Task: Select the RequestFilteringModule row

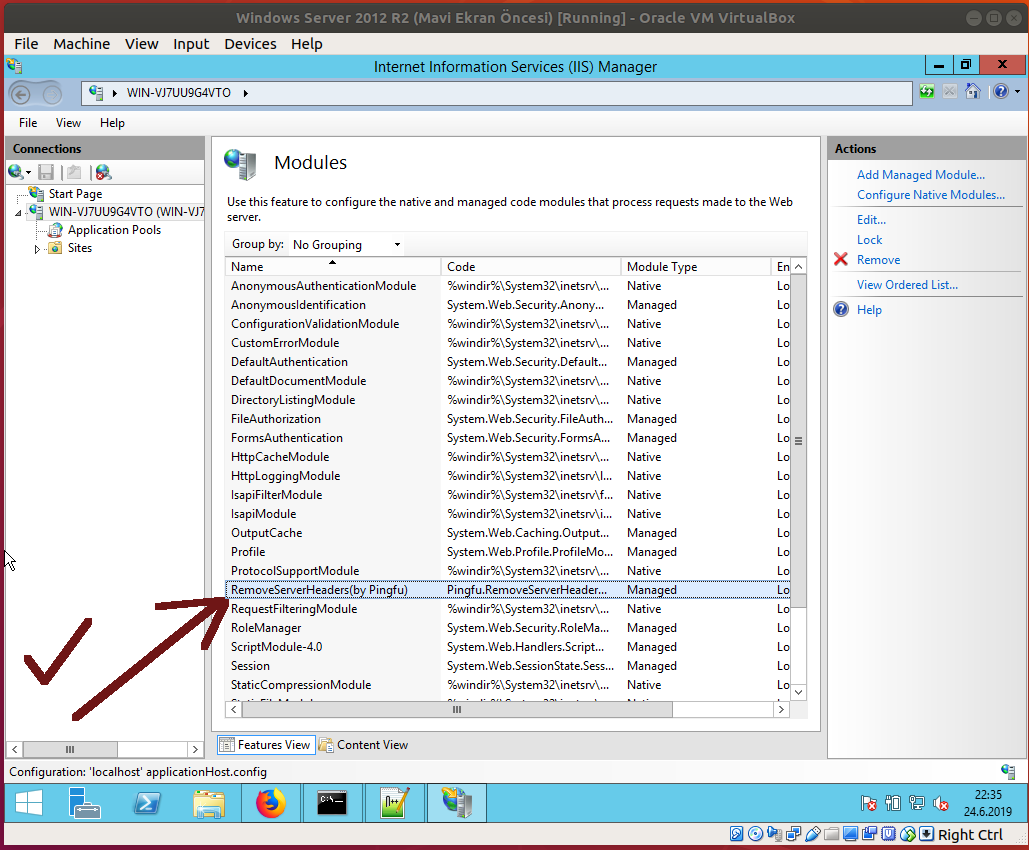Action: pyautogui.click(x=508, y=608)
